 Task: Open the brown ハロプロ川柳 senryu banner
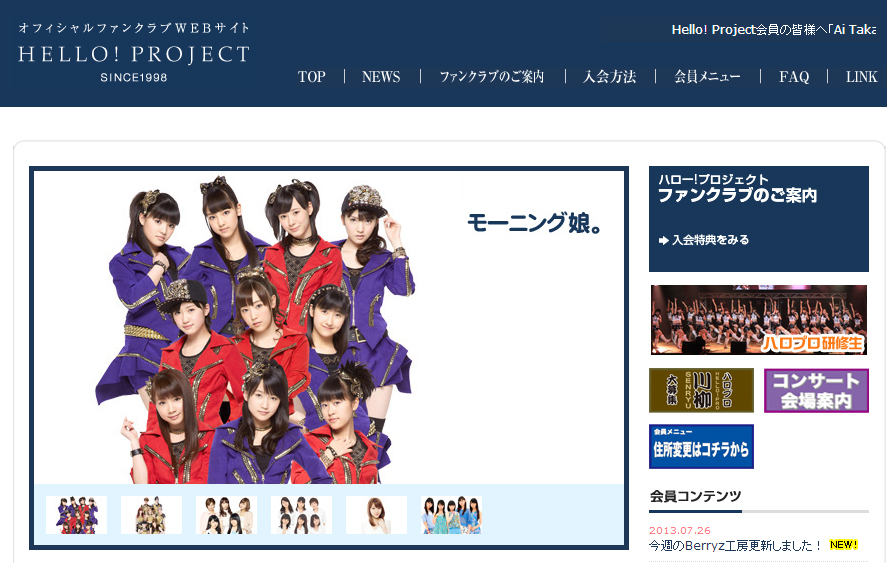point(701,390)
